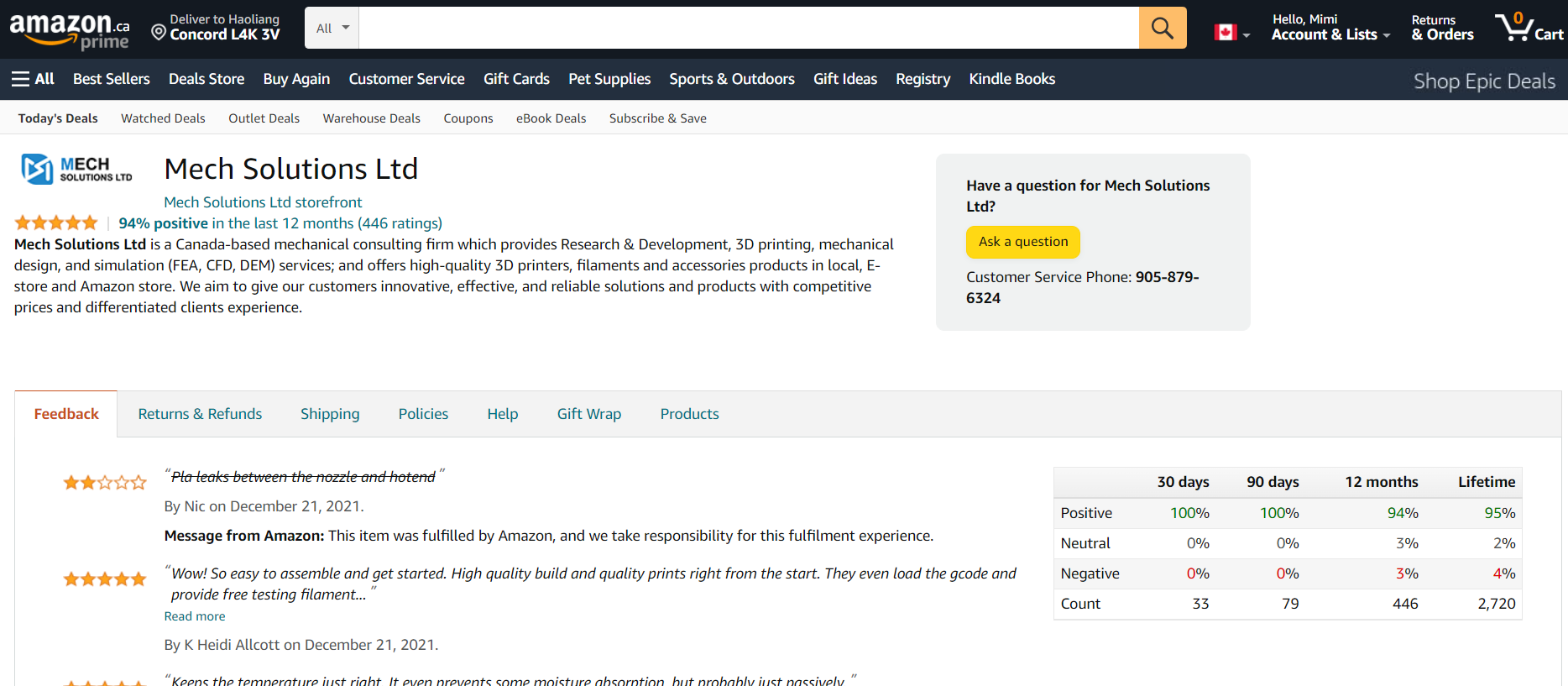Open Deals Store
The image size is (1568, 686).
[206, 79]
